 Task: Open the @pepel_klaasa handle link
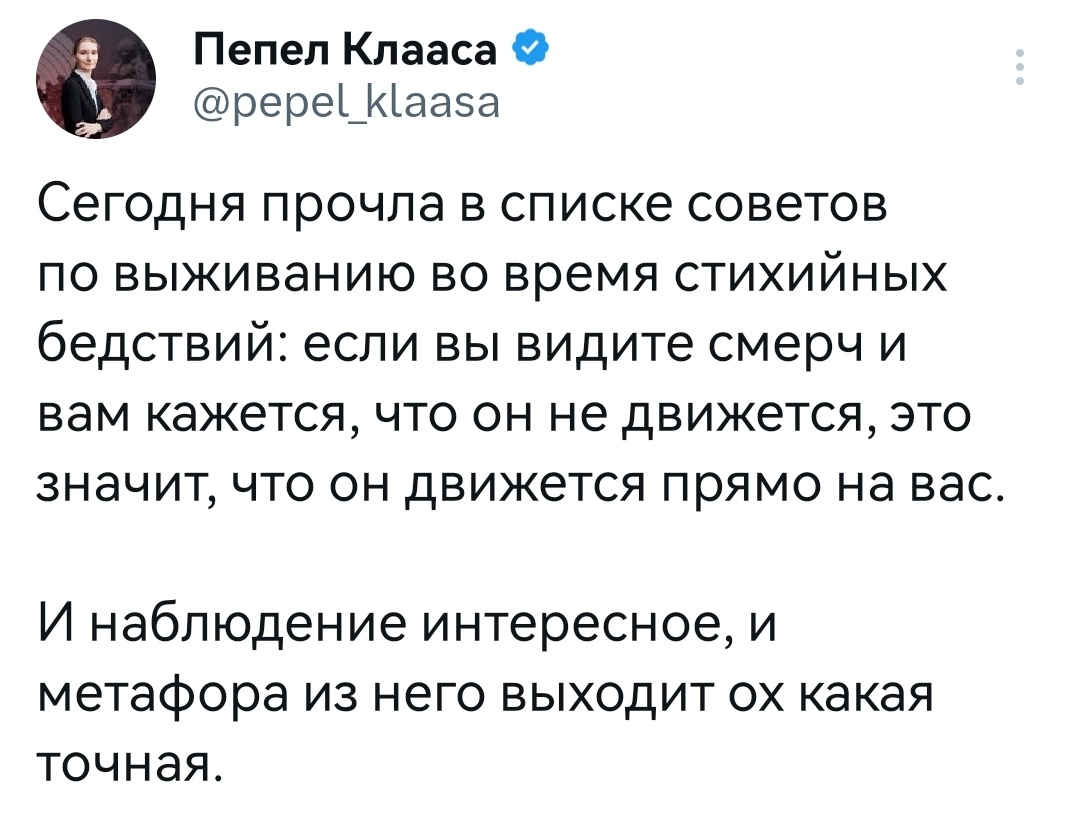click(x=337, y=101)
